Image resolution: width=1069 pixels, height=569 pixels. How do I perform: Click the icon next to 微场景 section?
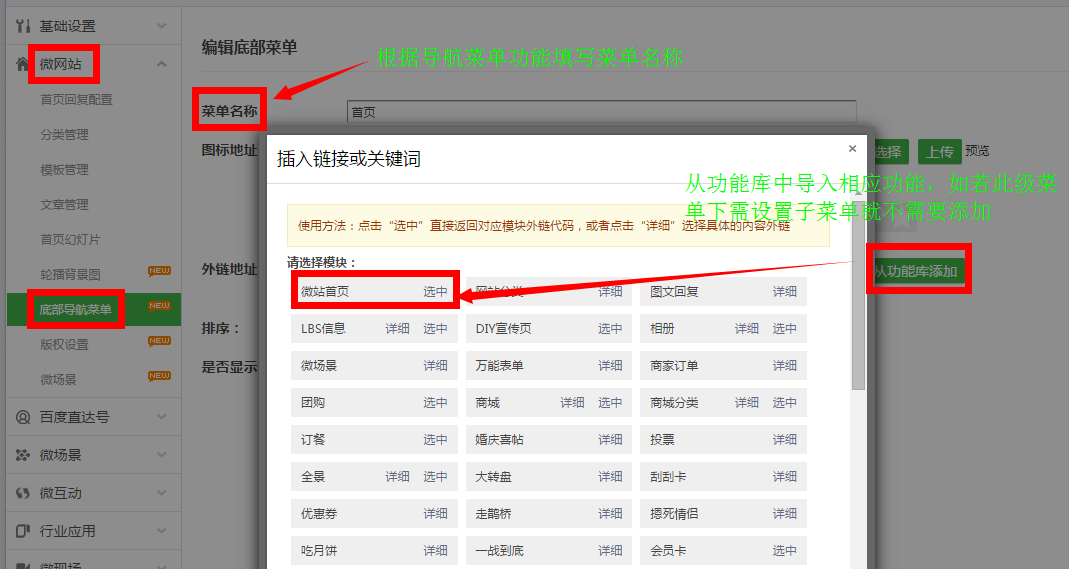coord(23,455)
